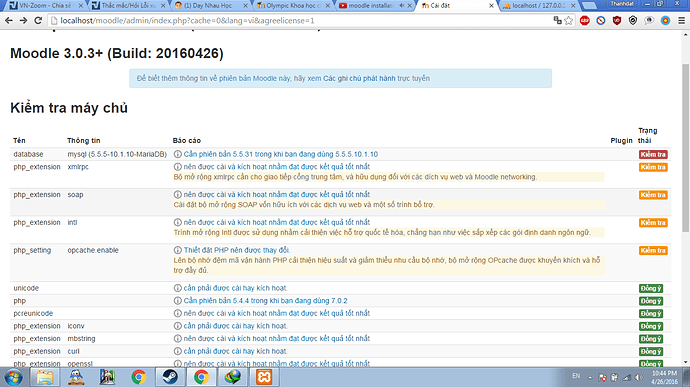The width and height of the screenshot is (690, 387).
Task: Click the orange Kiểm tra badge for soap
Action: pos(653,195)
